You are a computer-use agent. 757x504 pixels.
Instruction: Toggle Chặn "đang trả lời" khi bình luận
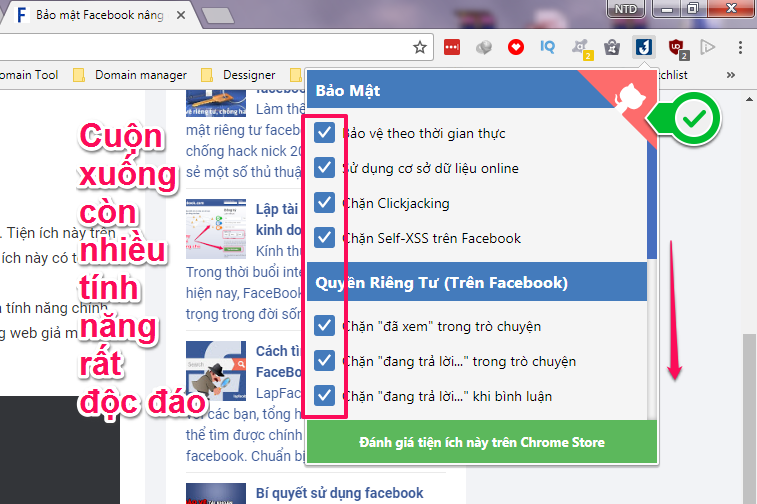(x=324, y=396)
